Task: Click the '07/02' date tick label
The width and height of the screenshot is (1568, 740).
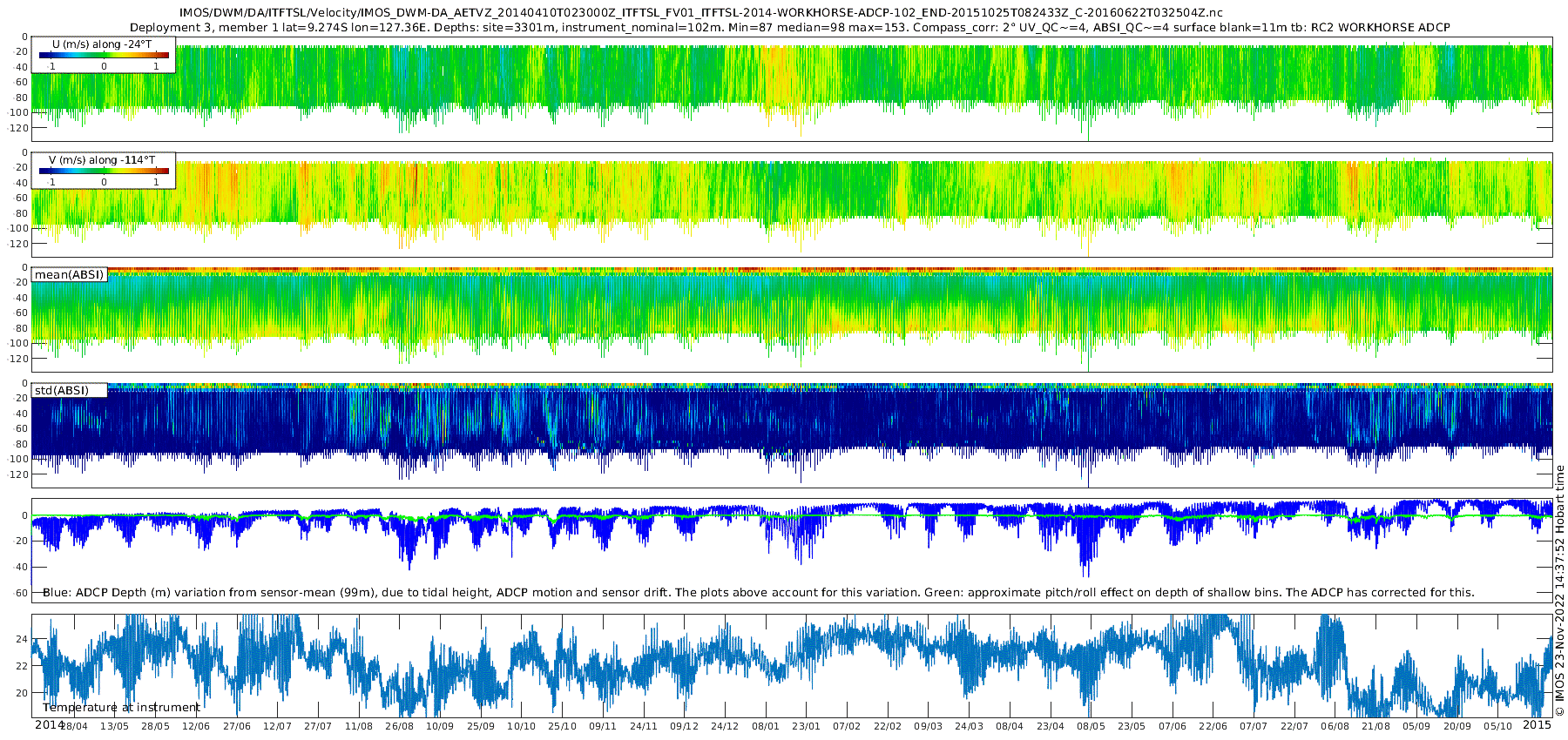Action: pyautogui.click(x=847, y=726)
